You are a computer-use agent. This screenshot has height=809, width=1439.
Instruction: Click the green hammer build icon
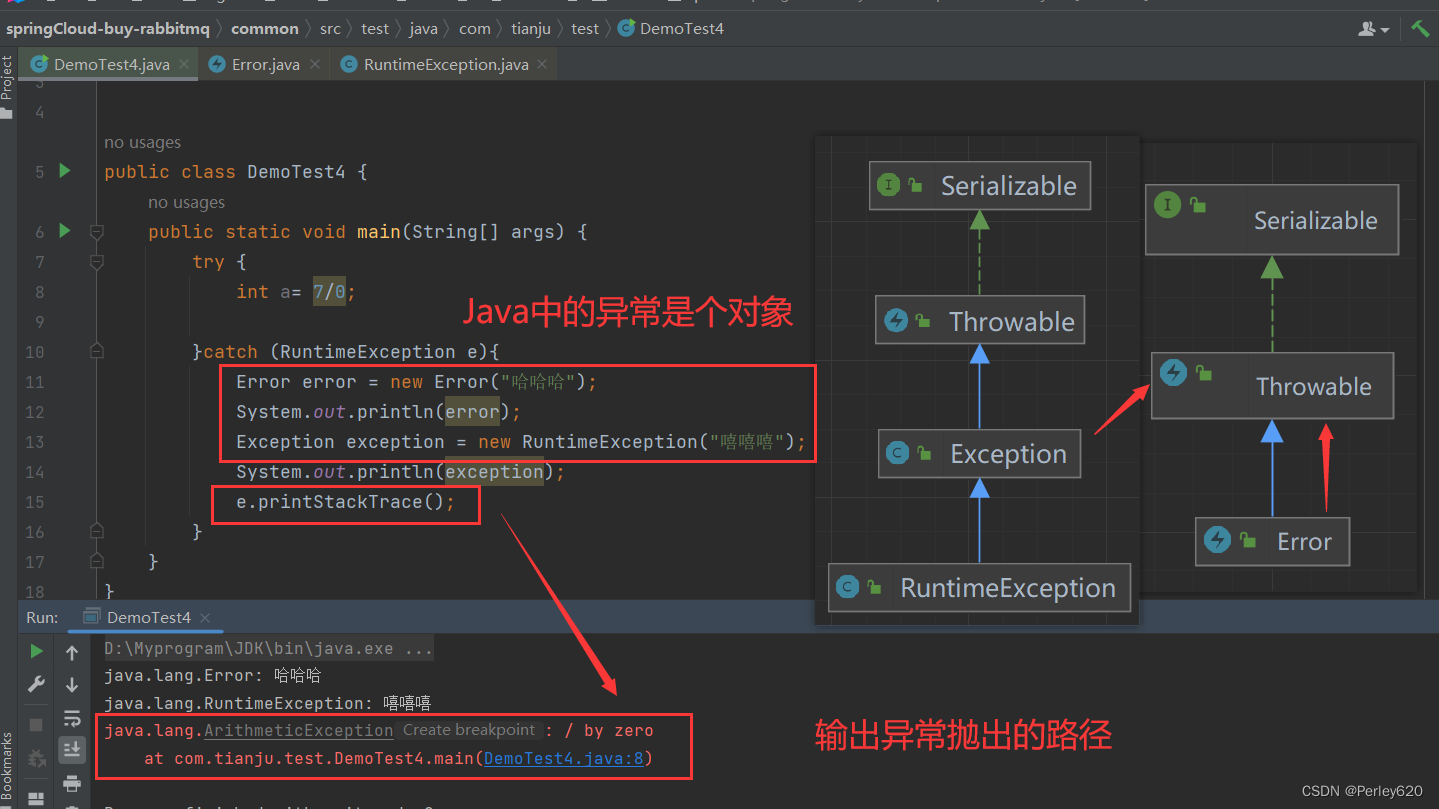pos(1420,28)
